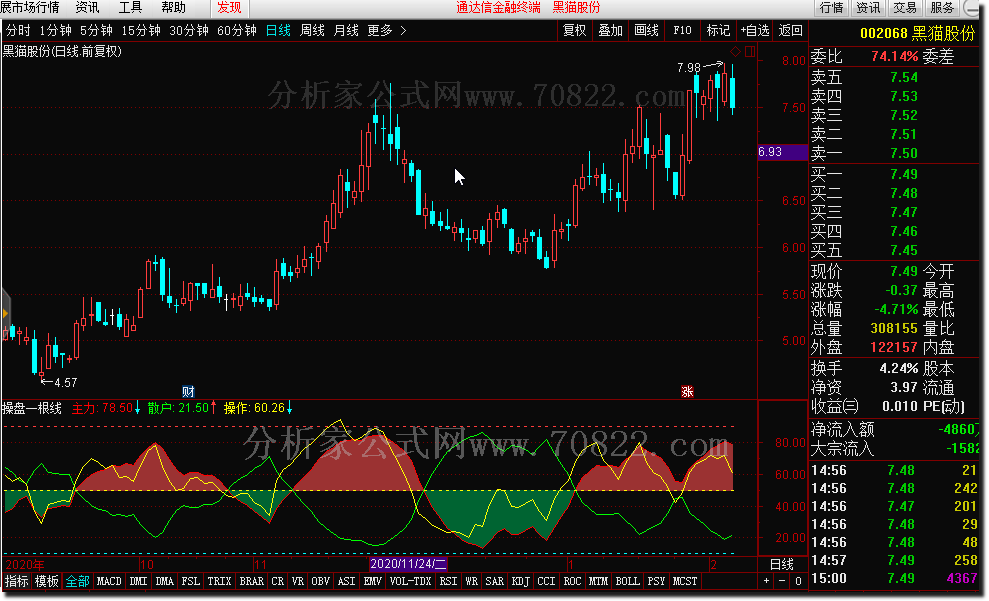
Task: Switch to the 30分钟 period
Action: 189,30
